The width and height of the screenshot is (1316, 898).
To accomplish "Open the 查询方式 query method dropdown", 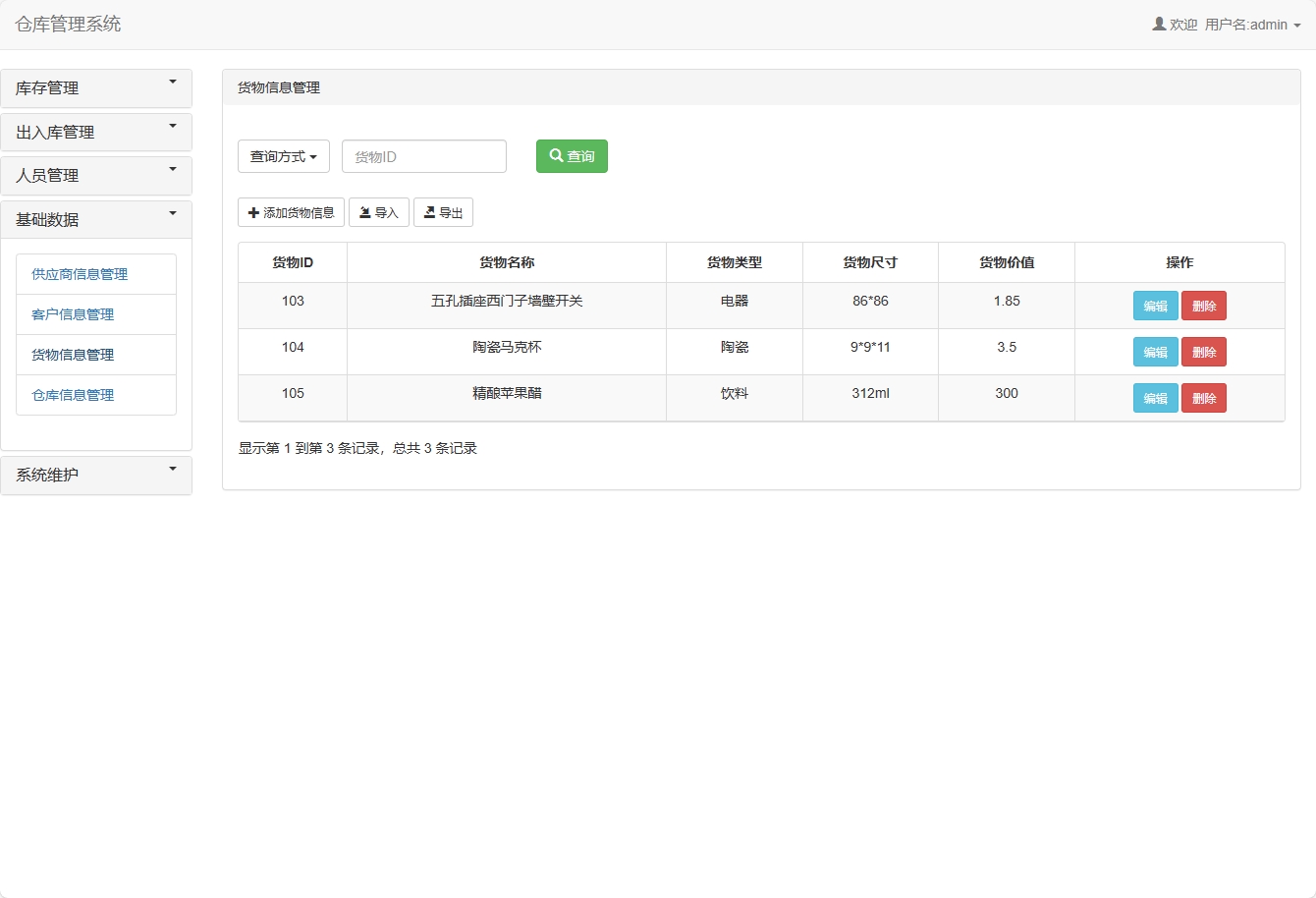I will pyautogui.click(x=284, y=155).
